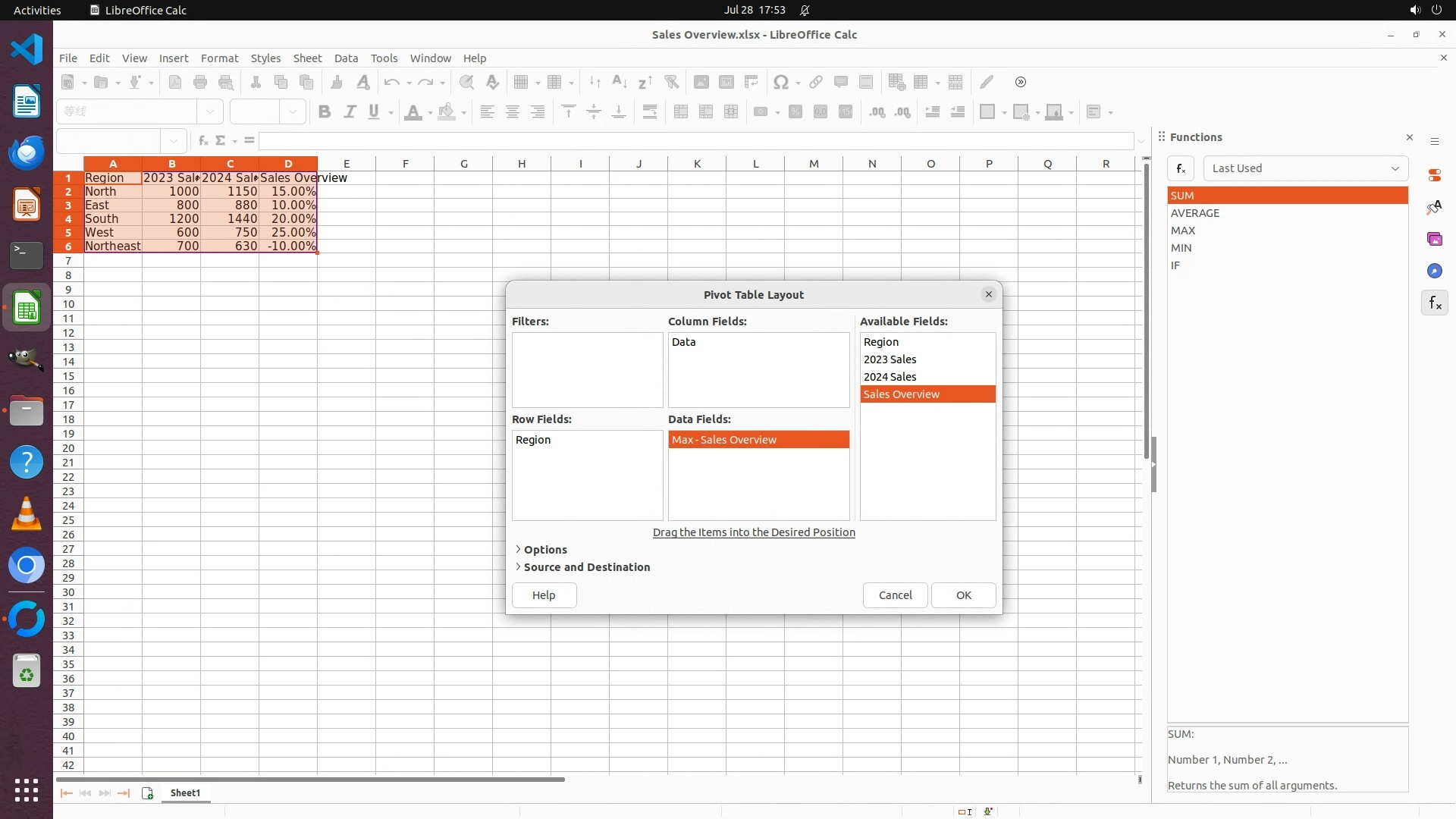The height and width of the screenshot is (819, 1456).
Task: Open the Properties sidebar deck
Action: click(x=1434, y=175)
